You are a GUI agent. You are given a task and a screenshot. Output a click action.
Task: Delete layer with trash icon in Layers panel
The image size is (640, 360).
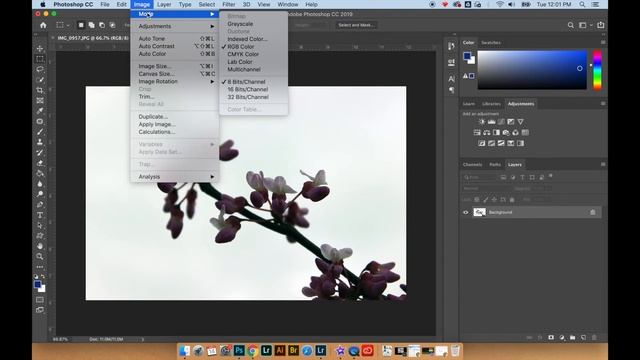tap(594, 338)
